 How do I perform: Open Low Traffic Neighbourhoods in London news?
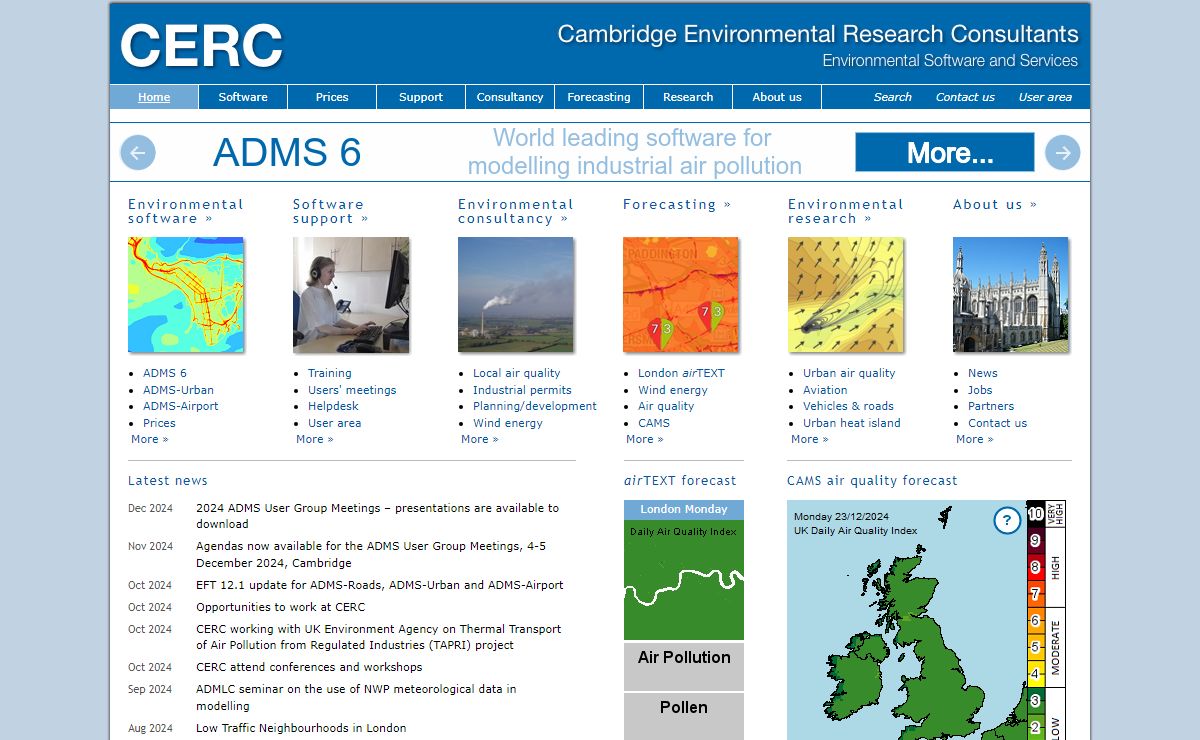[x=301, y=728]
